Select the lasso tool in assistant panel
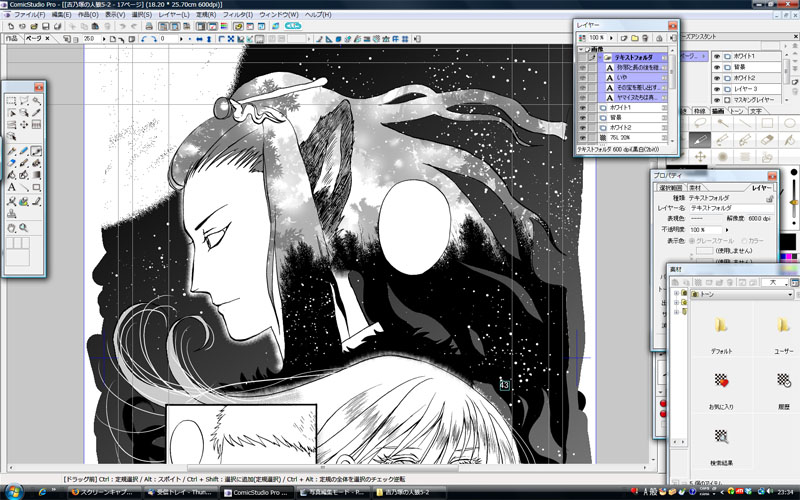Screen dimensions: 800x500 click(x=701, y=123)
